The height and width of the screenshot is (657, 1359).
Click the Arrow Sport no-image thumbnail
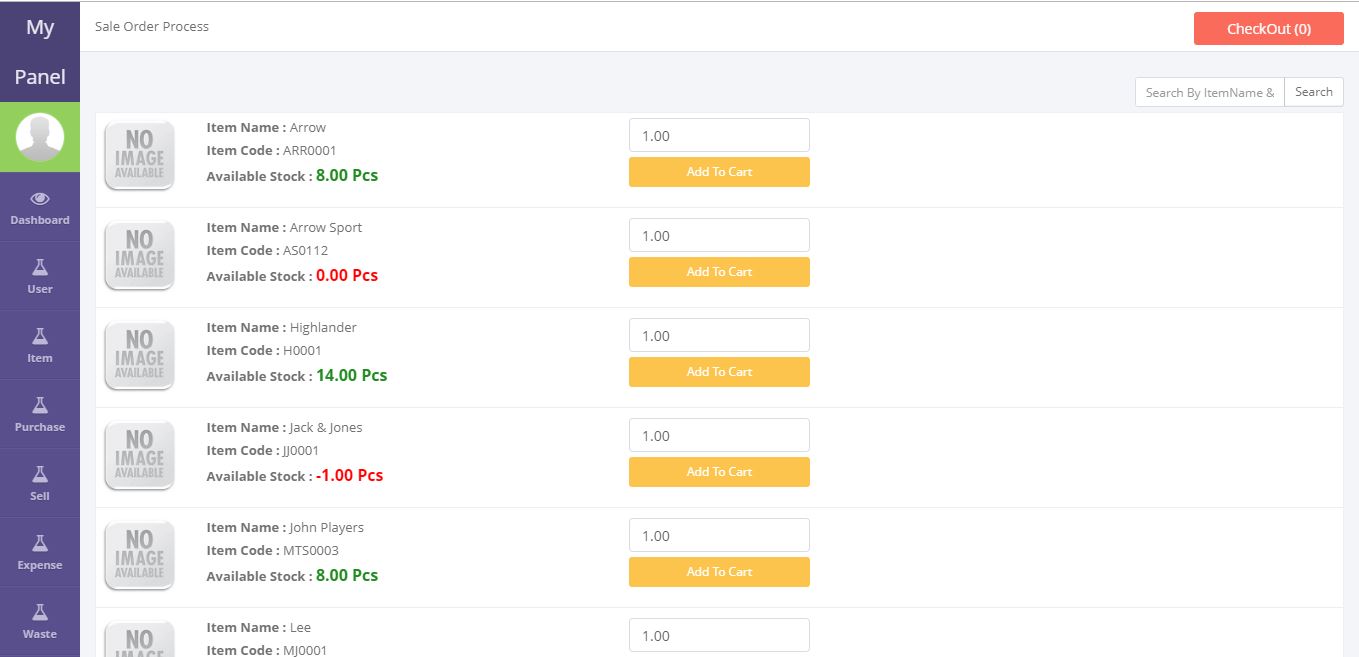coord(139,256)
